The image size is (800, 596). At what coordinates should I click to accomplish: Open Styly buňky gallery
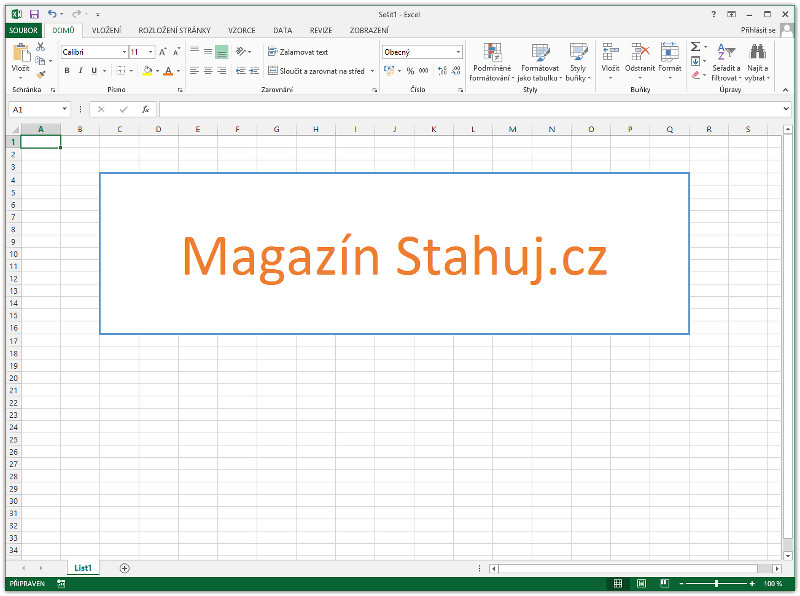pyautogui.click(x=578, y=62)
